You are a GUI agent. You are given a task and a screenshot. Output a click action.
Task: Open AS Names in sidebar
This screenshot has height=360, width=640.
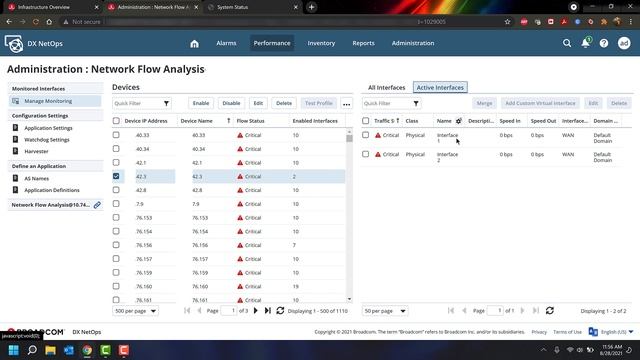[36, 178]
